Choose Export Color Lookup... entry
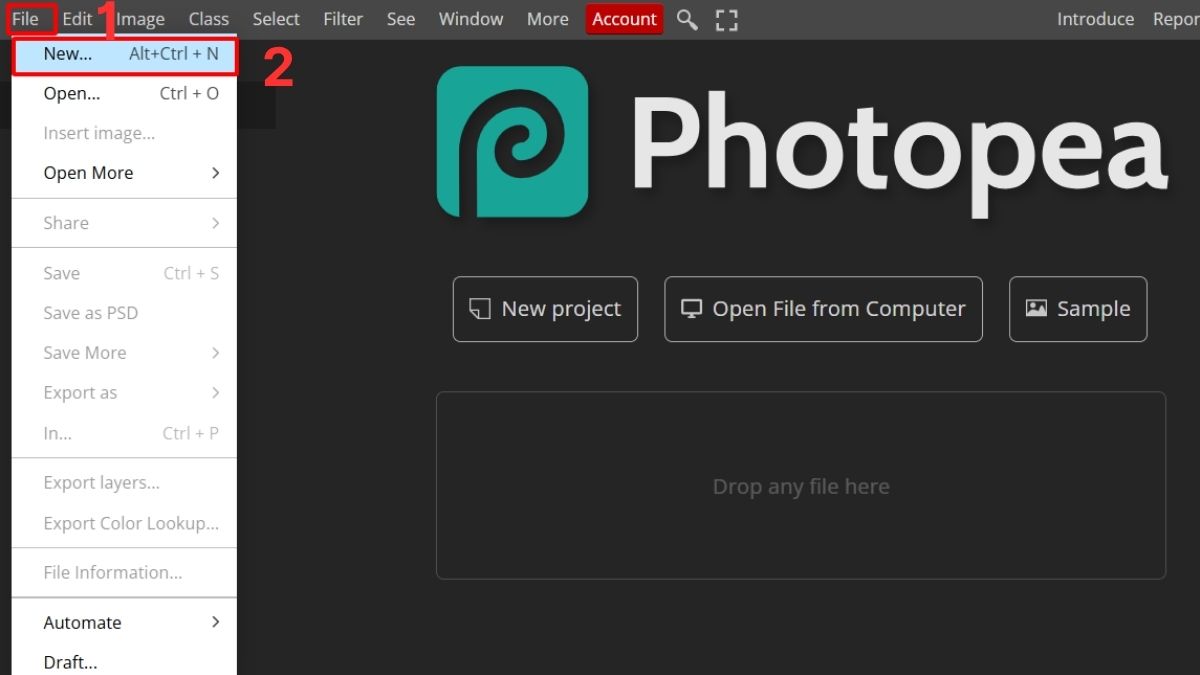This screenshot has width=1200, height=675. [x=125, y=523]
